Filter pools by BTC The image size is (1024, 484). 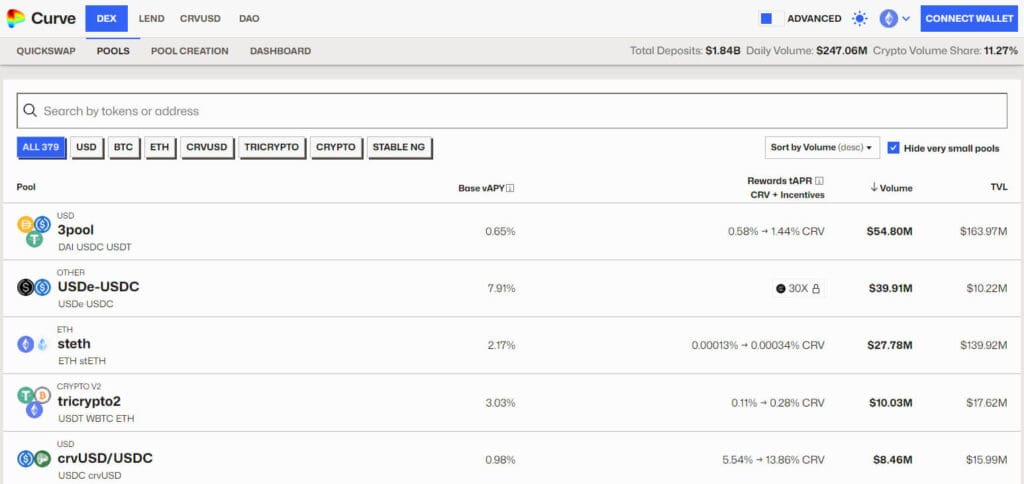[x=123, y=148]
